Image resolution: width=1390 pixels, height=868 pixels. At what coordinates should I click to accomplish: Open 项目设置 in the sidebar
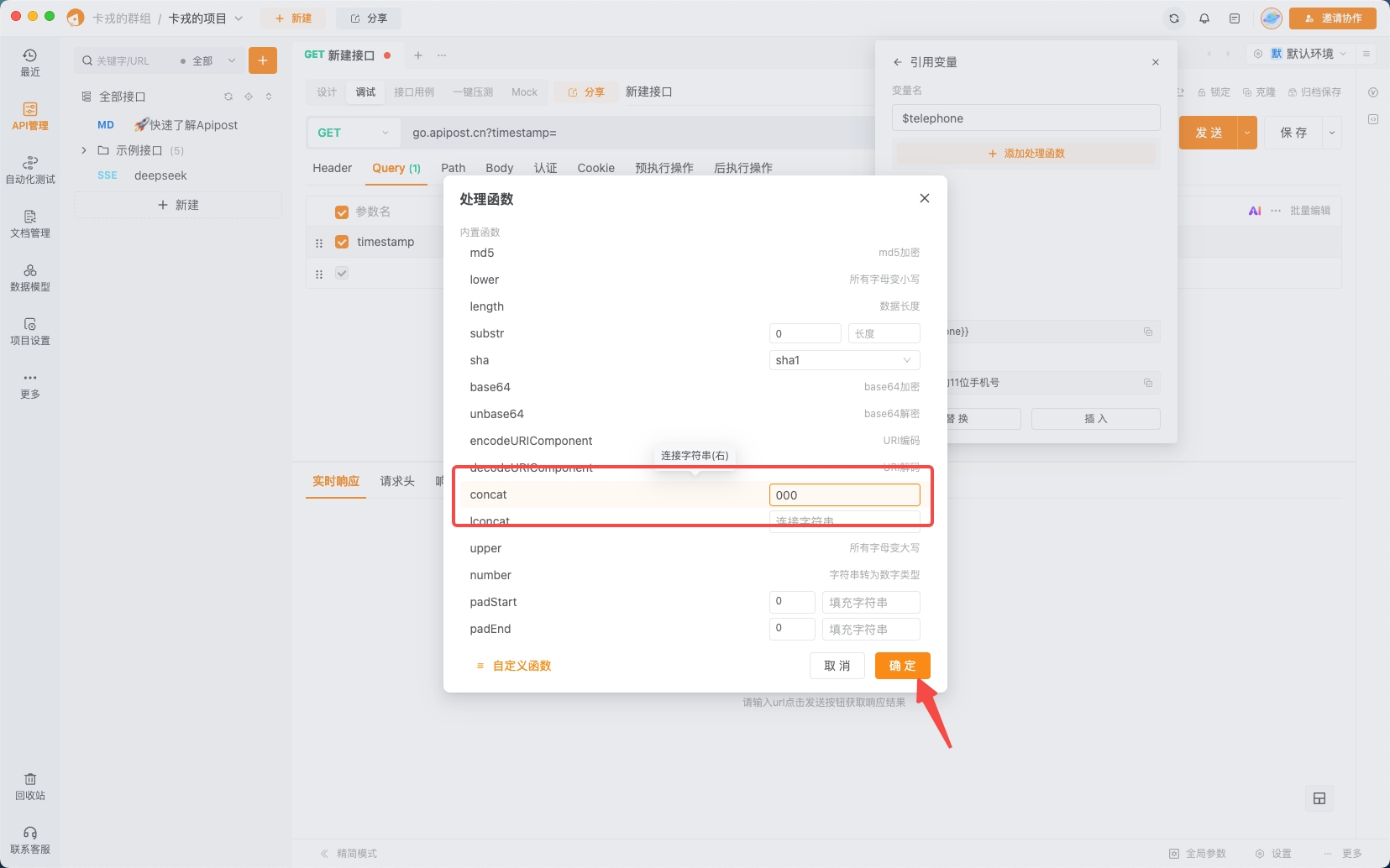point(30,332)
